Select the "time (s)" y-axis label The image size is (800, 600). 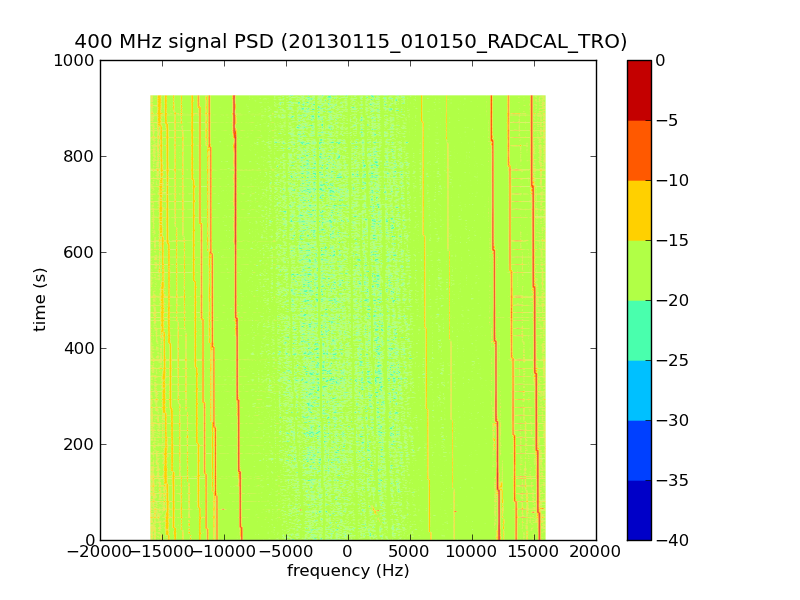[x=40, y=299]
